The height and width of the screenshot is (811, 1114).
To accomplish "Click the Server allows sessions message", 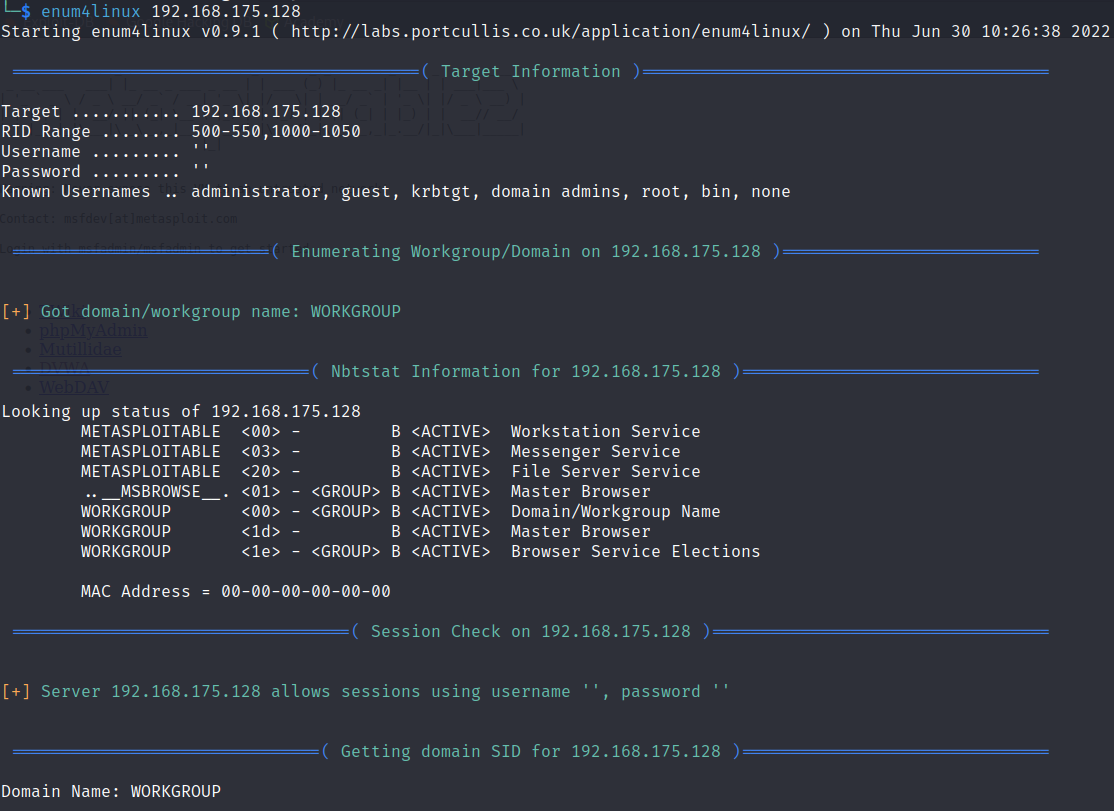I will [365, 692].
